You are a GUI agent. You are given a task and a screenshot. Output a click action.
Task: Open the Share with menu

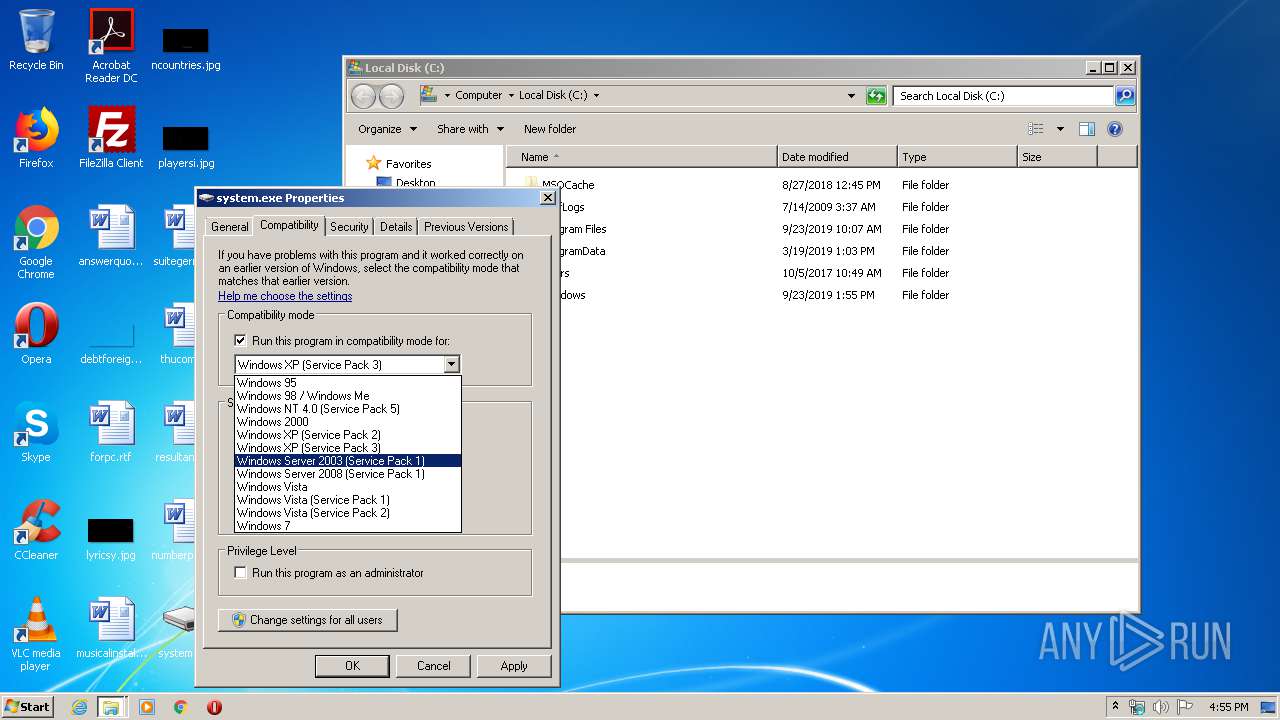(x=470, y=129)
